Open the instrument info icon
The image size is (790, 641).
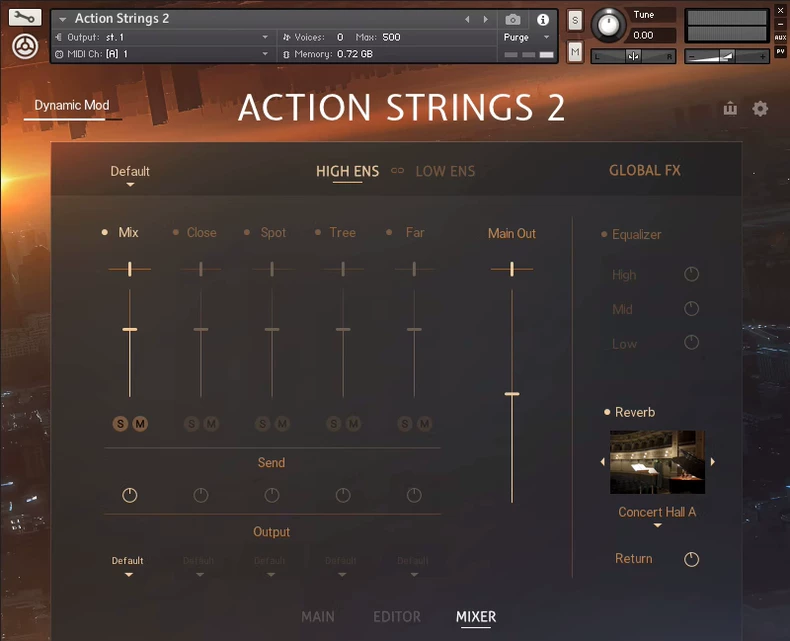tap(543, 19)
